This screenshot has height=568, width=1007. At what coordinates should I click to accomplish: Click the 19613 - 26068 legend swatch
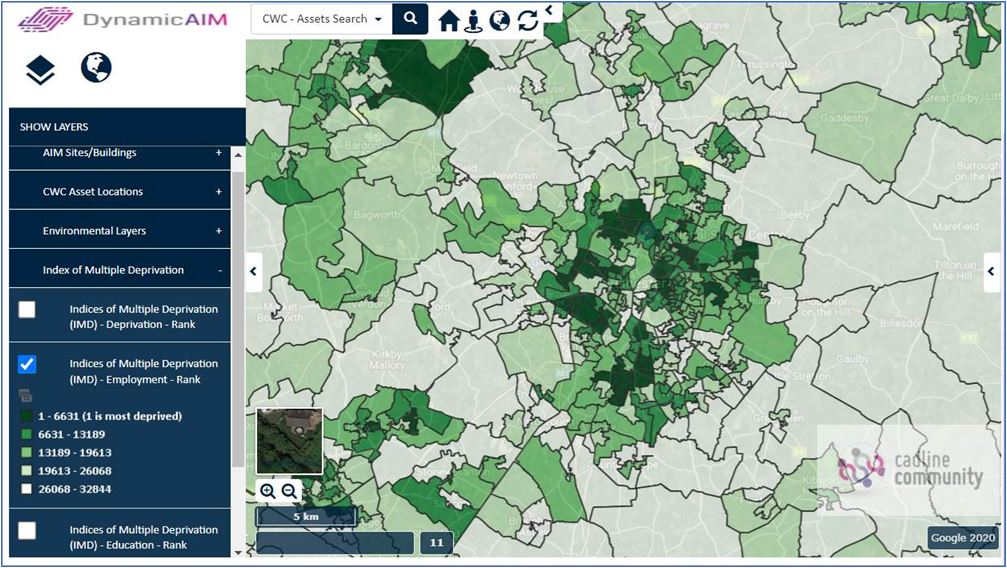(x=26, y=471)
